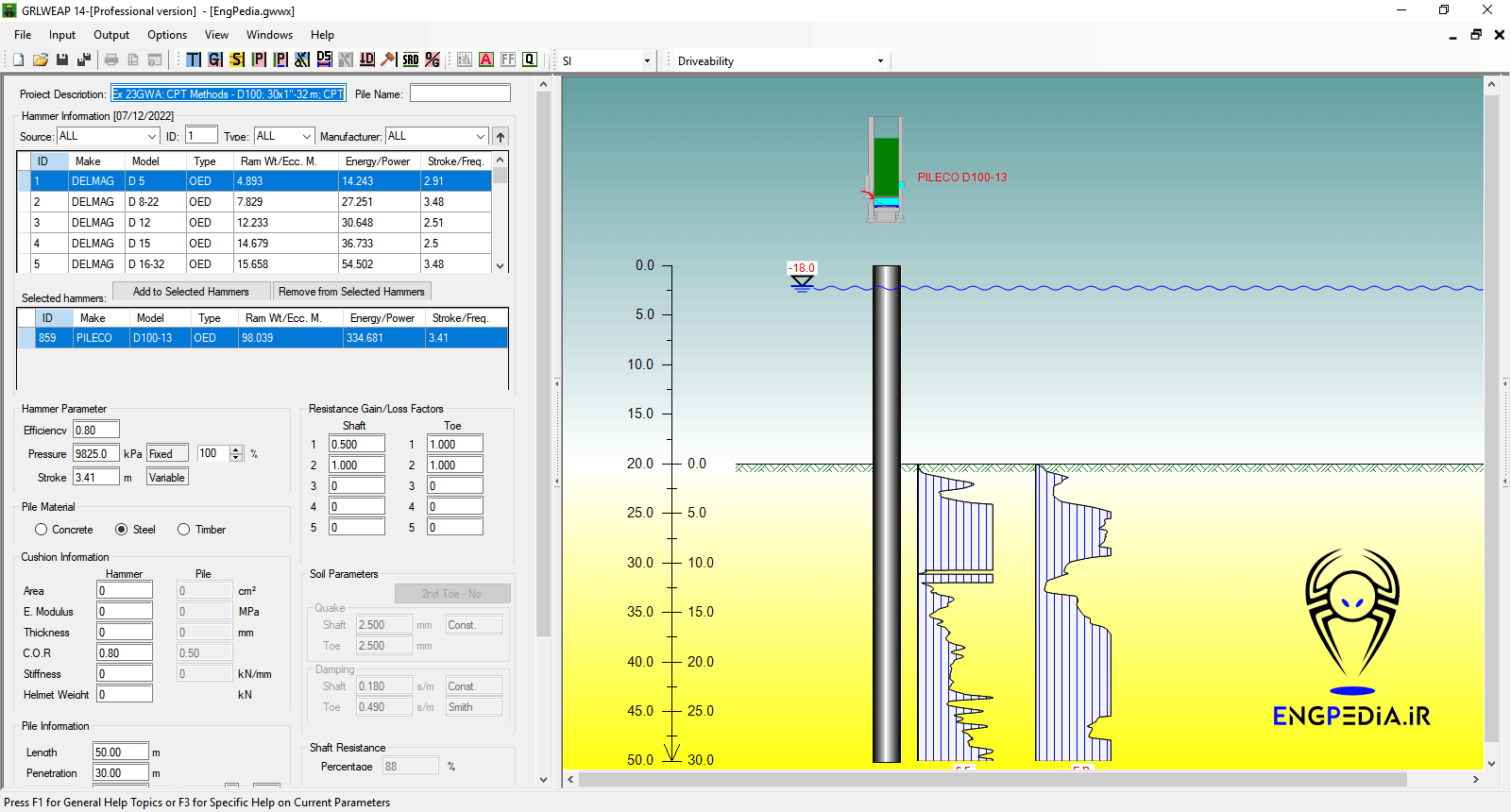Open the View menu
The image size is (1511, 812).
point(216,35)
